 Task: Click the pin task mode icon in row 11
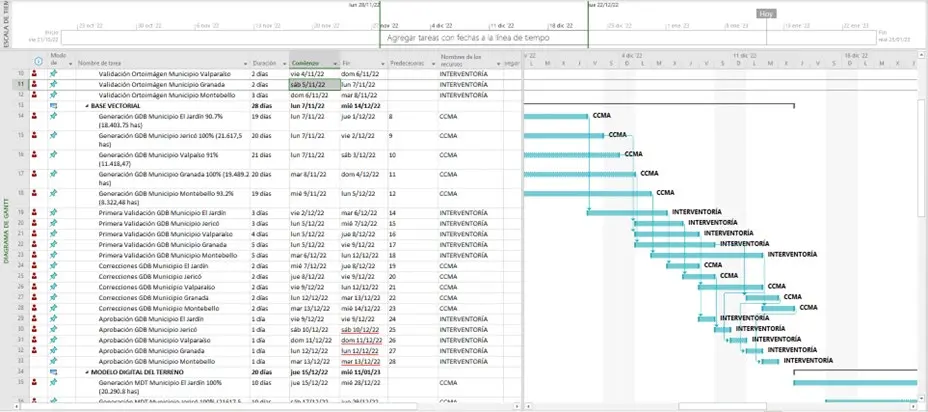53,84
